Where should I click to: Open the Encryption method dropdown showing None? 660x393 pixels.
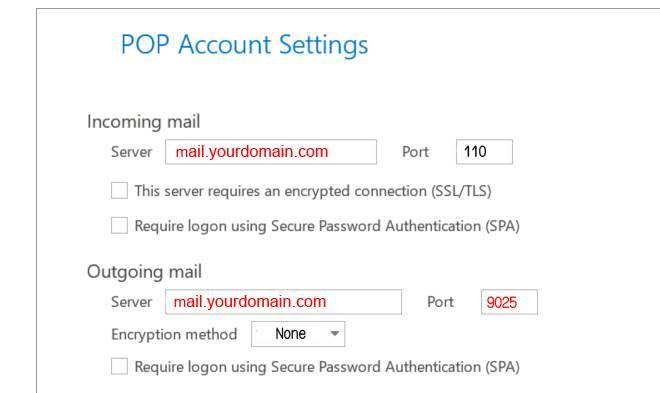tap(298, 334)
